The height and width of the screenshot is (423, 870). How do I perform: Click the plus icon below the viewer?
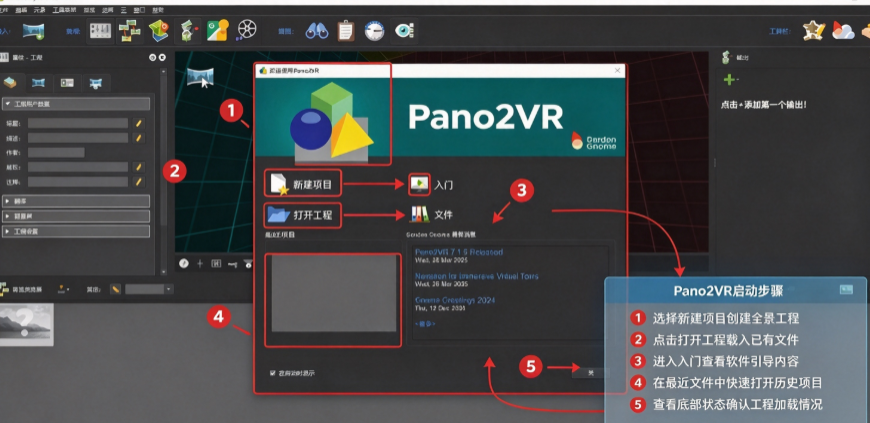[200, 264]
